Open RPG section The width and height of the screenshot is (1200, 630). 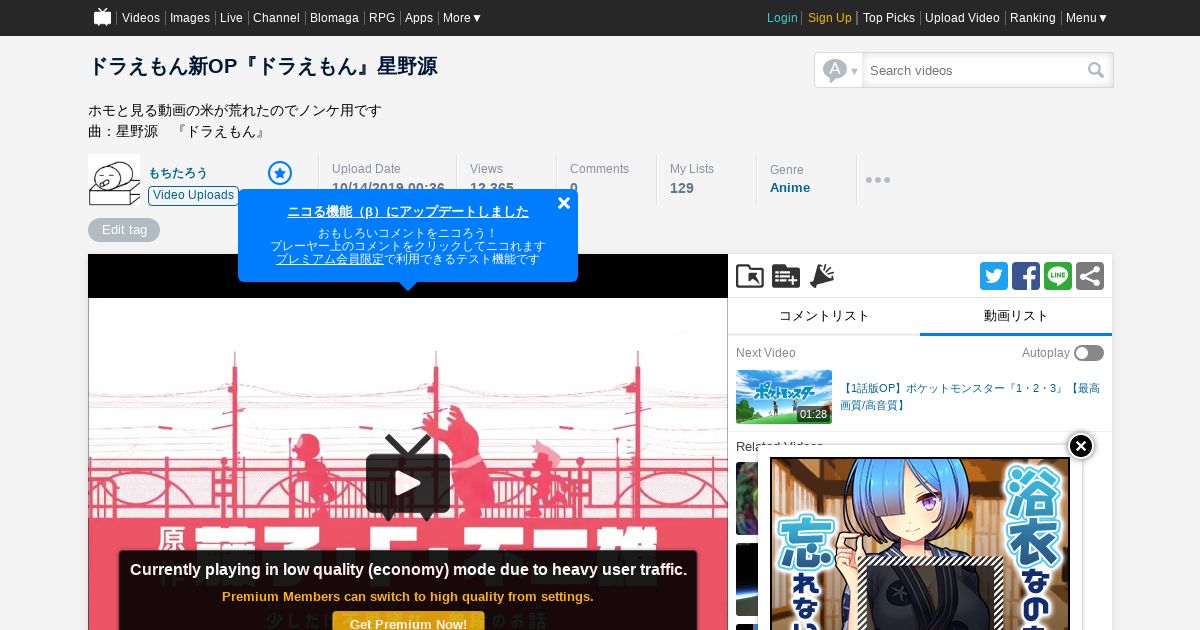coord(382,18)
